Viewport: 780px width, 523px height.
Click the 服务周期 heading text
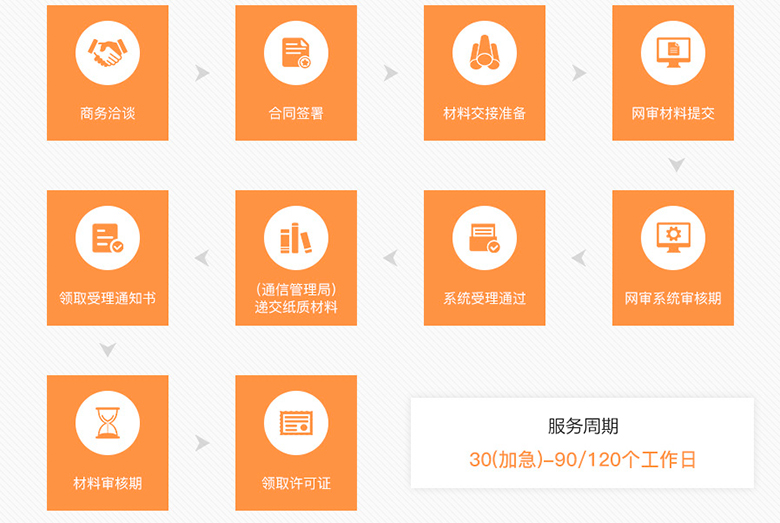(x=582, y=426)
